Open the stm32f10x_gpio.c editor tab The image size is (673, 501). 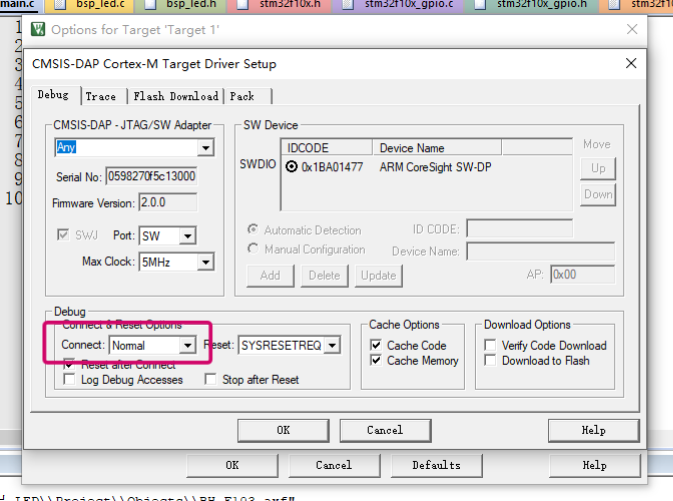400,5
